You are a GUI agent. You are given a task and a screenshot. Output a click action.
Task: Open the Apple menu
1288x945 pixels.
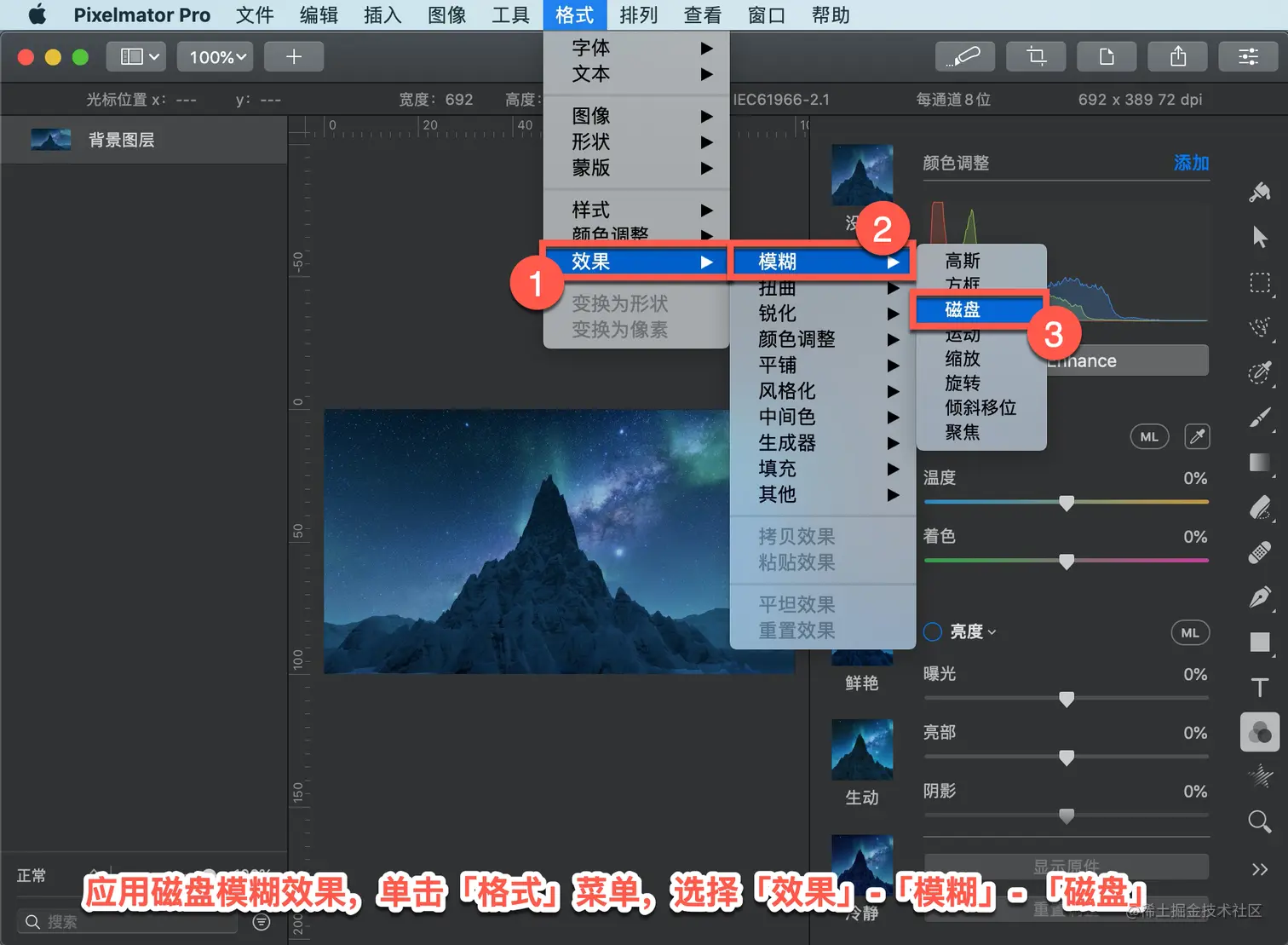37,15
